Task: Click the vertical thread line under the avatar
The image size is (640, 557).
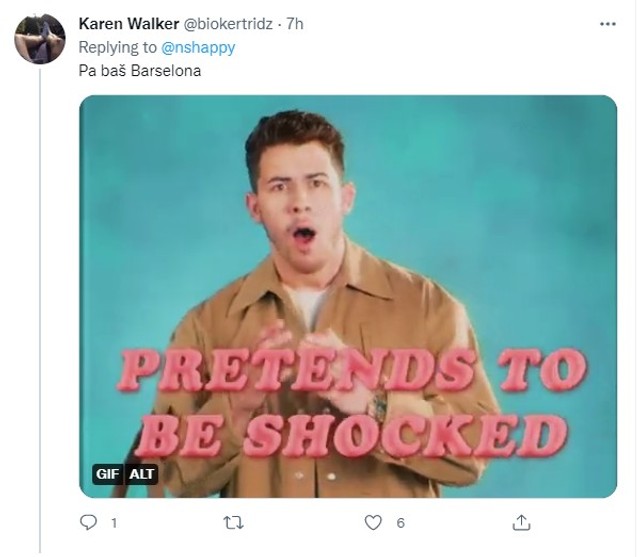Action: pyautogui.click(x=40, y=300)
